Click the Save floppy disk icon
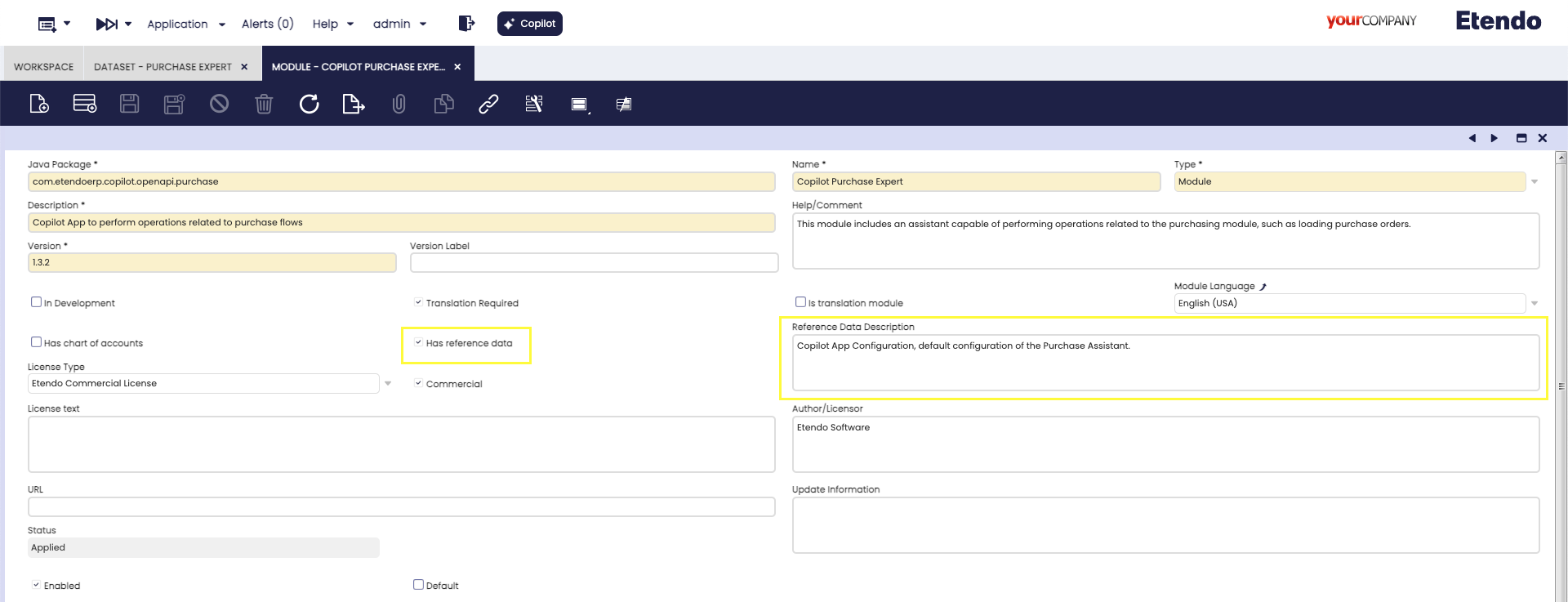Image resolution: width=1568 pixels, height=602 pixels. tap(129, 104)
